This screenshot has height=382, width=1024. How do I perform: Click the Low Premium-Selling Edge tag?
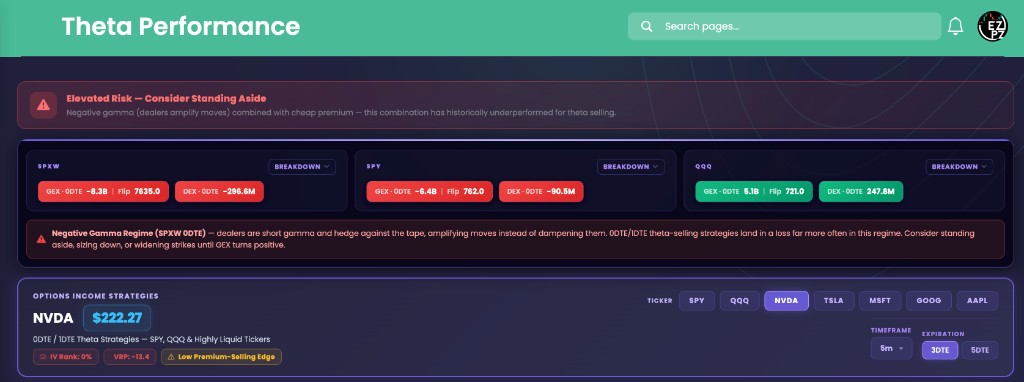pos(221,357)
